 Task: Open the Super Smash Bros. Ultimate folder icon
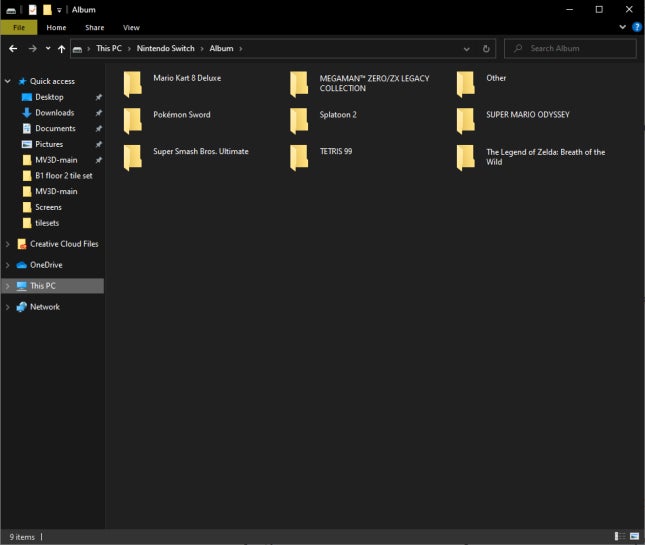tap(132, 157)
